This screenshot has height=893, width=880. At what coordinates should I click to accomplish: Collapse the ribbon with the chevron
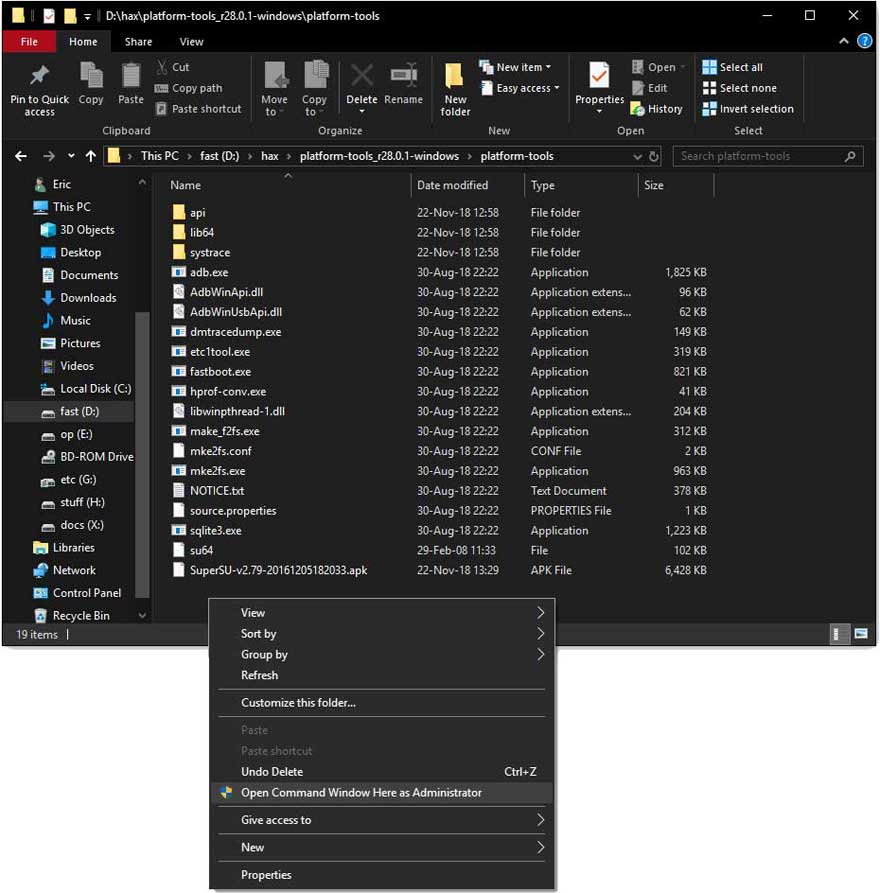pyautogui.click(x=844, y=41)
